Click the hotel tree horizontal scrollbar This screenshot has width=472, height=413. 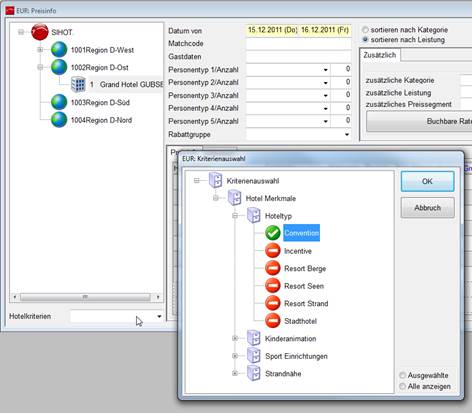coord(86,297)
